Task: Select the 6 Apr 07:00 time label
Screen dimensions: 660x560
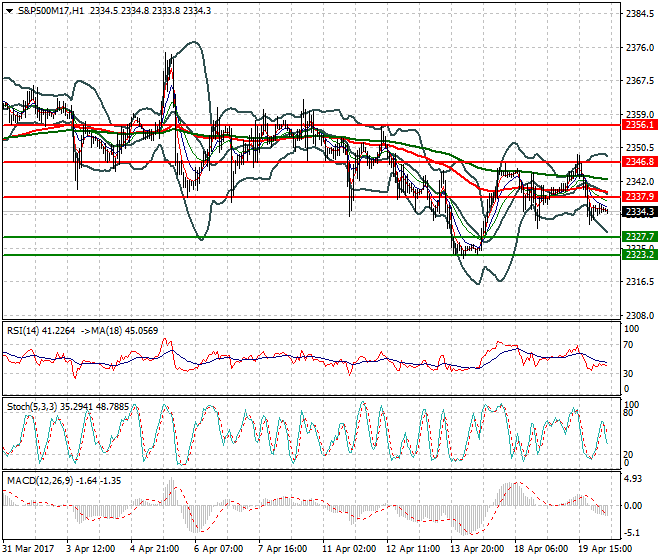Action: click(x=219, y=549)
